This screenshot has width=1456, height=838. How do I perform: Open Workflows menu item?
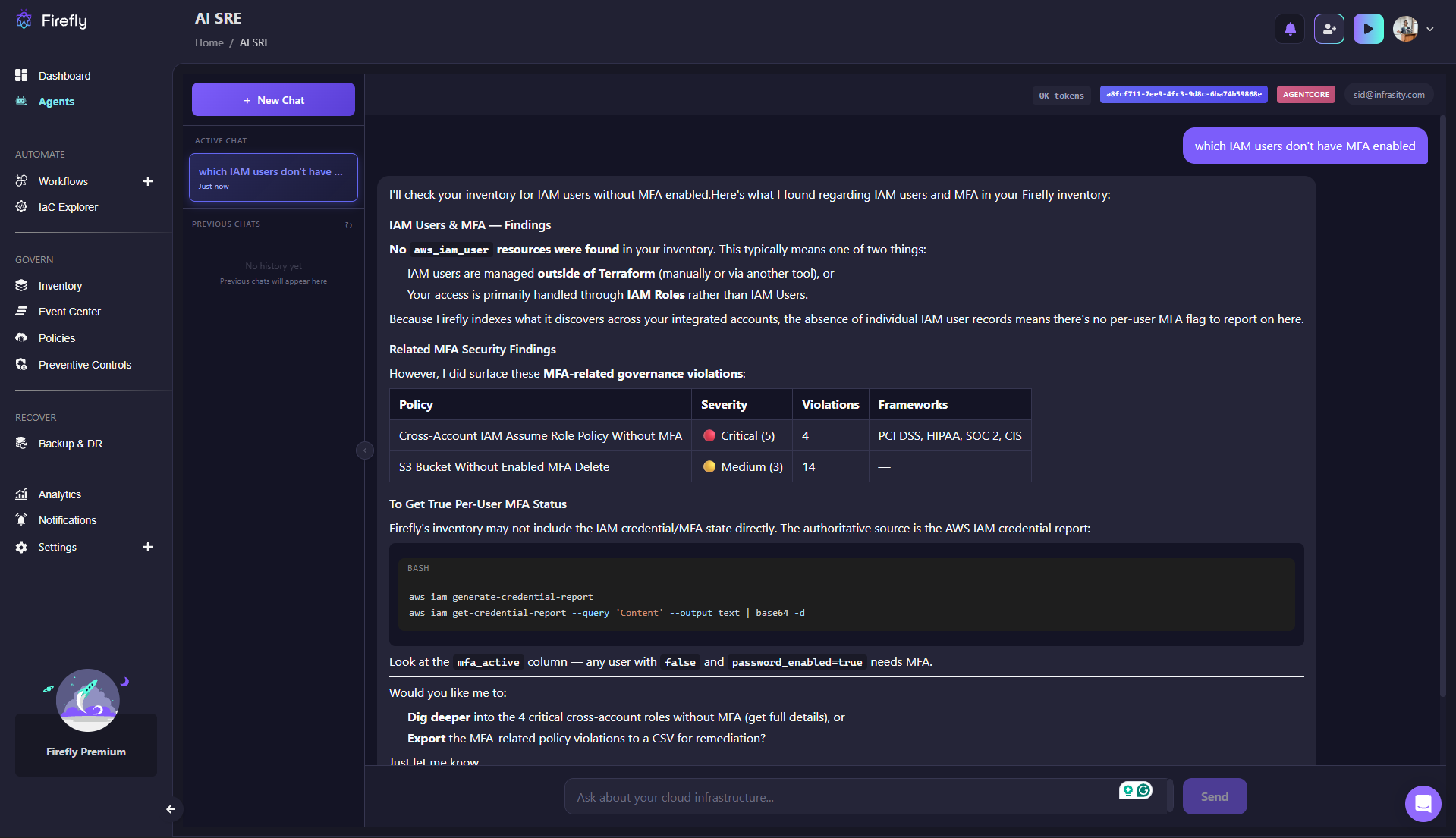tap(63, 181)
